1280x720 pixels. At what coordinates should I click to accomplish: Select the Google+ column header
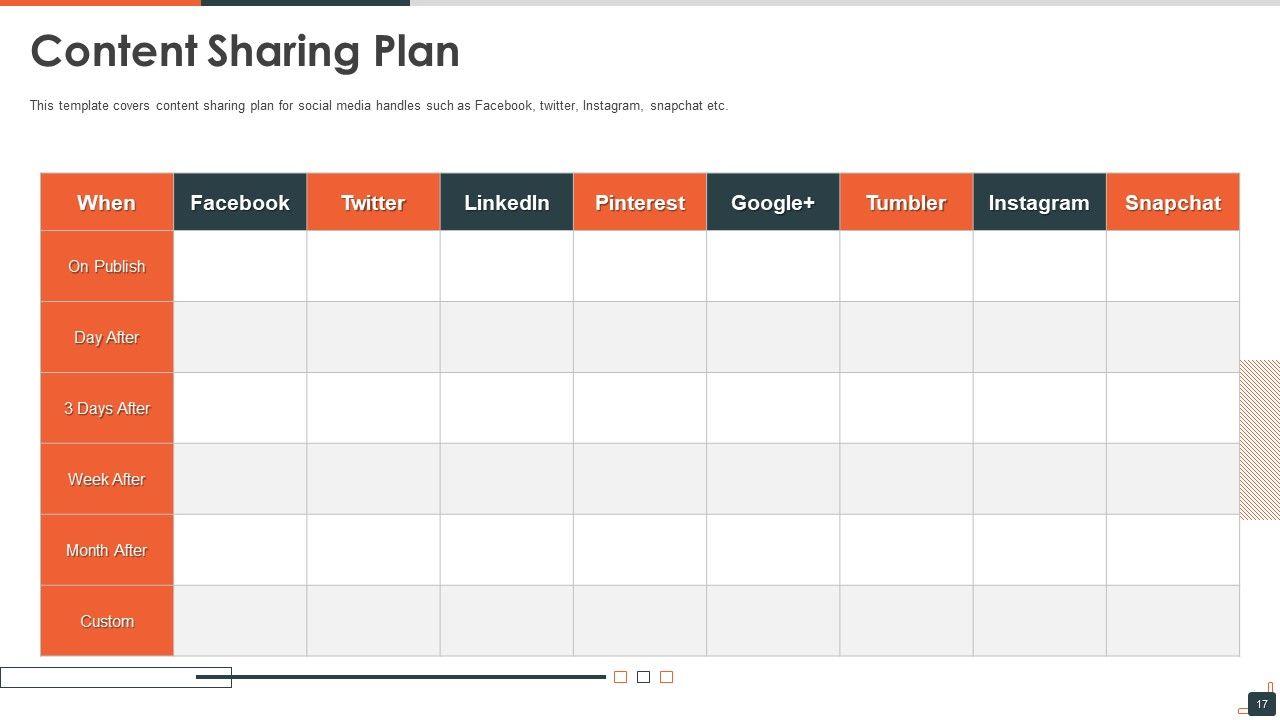click(773, 203)
